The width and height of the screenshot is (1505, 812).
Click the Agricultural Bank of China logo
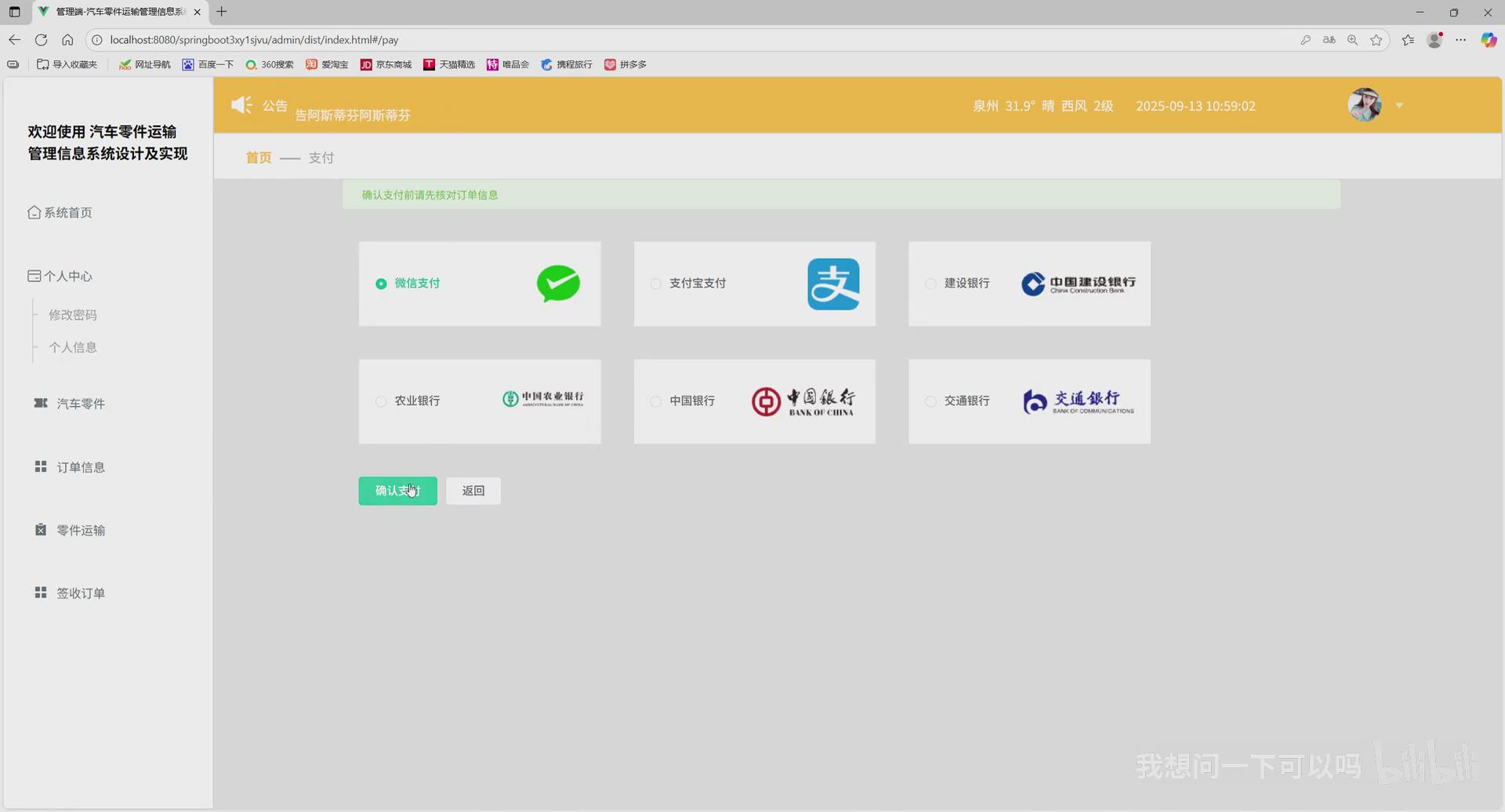tap(543, 399)
